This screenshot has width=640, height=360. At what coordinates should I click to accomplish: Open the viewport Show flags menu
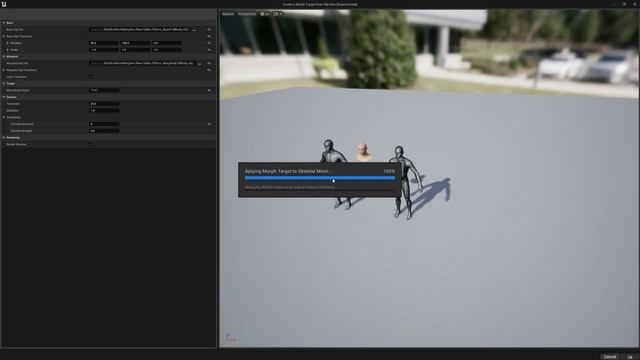tap(278, 14)
